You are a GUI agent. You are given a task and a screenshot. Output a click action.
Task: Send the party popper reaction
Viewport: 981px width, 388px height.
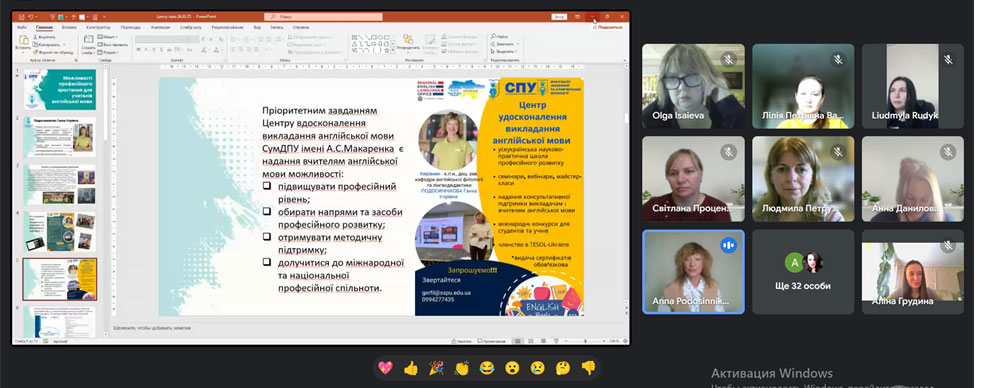pos(436,368)
